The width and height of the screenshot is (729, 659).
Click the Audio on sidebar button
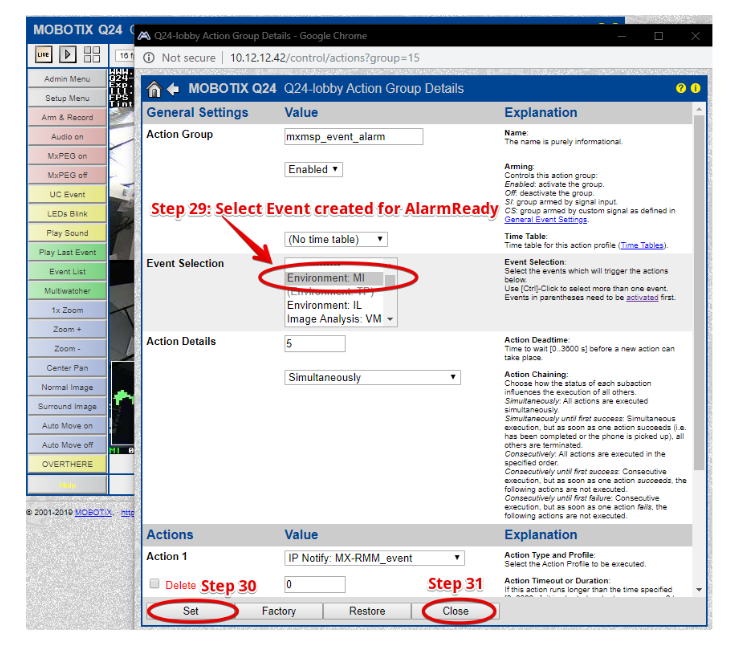click(x=67, y=137)
